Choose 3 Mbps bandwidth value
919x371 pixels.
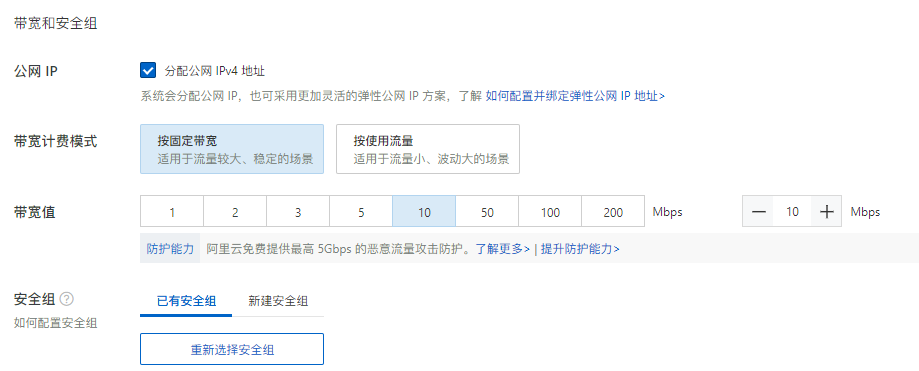298,212
